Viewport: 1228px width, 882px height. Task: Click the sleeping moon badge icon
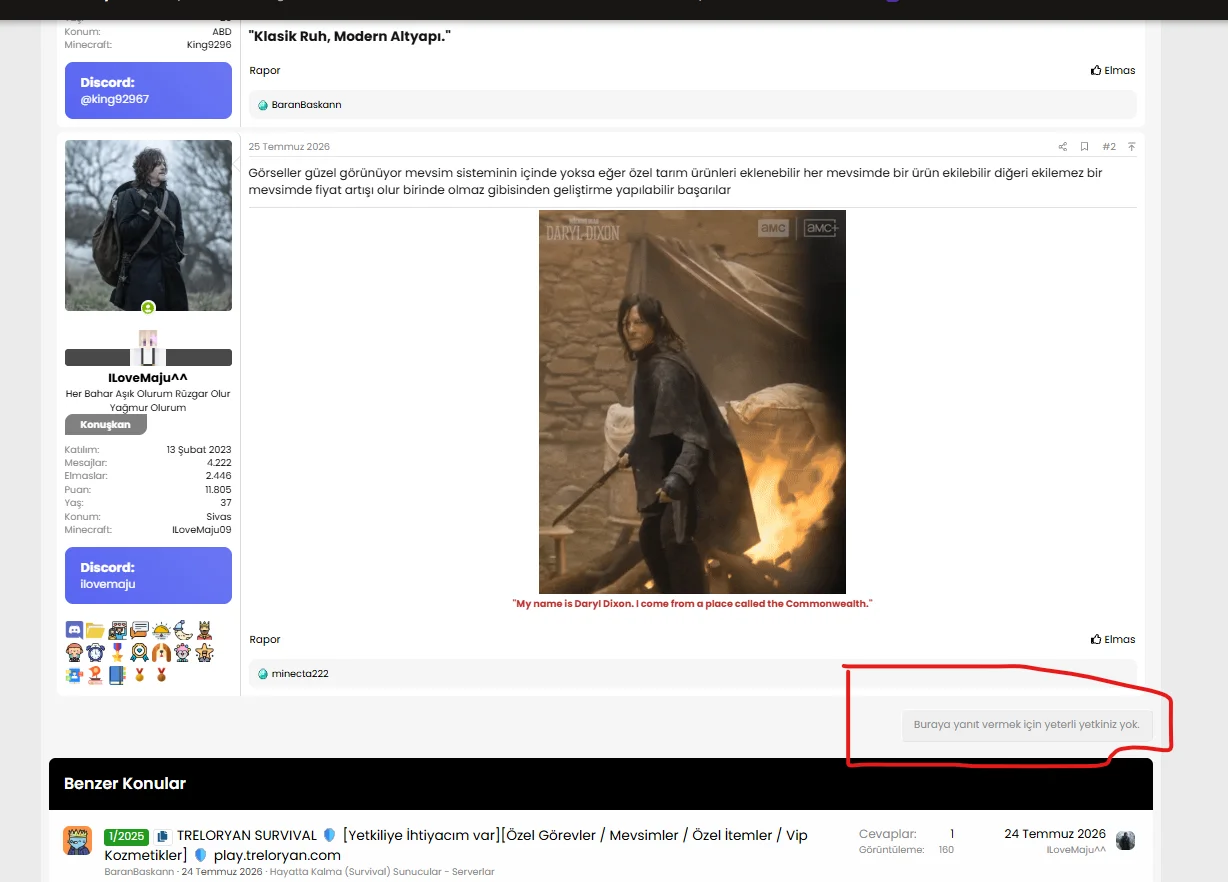pyautogui.click(x=183, y=630)
